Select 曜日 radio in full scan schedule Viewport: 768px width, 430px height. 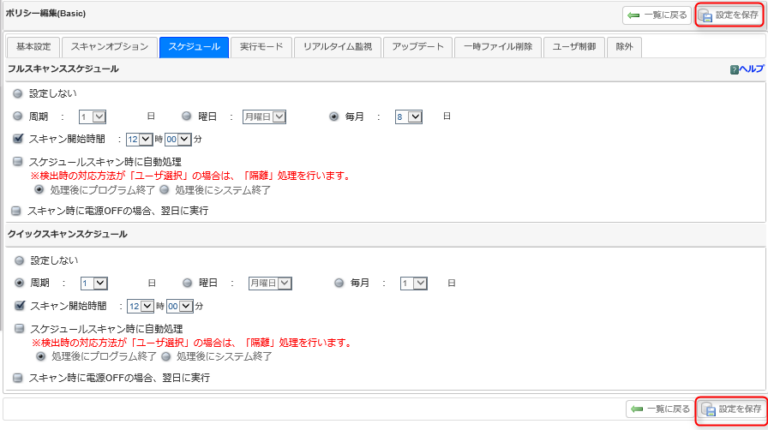point(187,116)
